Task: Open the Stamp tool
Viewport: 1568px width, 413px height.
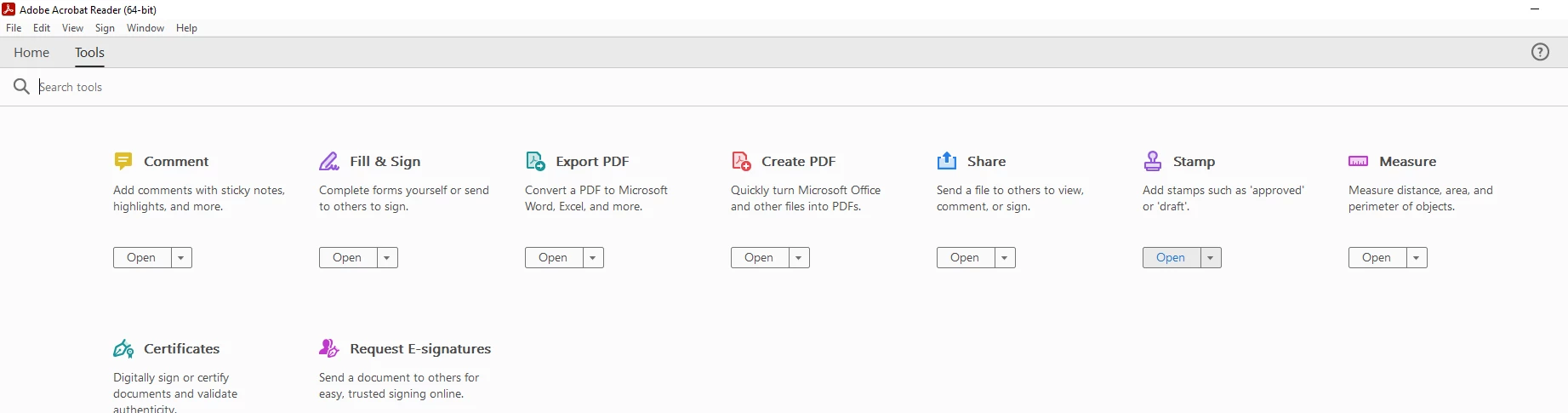Action: click(1172, 258)
